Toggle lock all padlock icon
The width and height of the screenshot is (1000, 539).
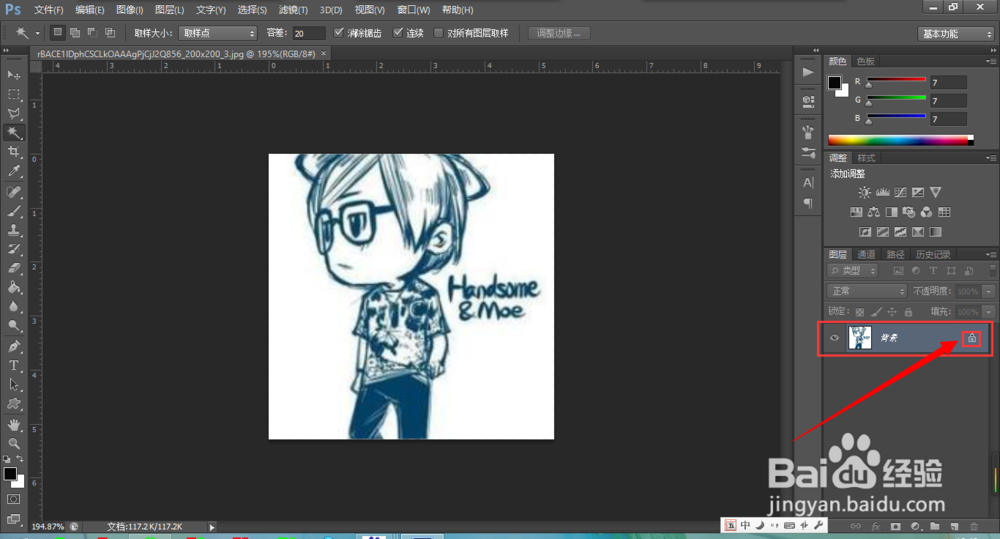click(x=908, y=312)
